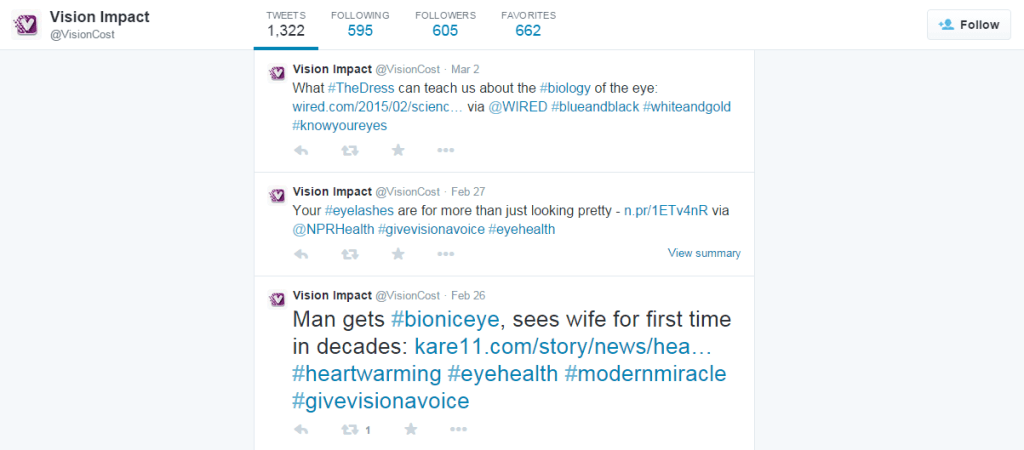Open more options on the #TheDress tweet
The width and height of the screenshot is (1024, 450).
point(445,151)
